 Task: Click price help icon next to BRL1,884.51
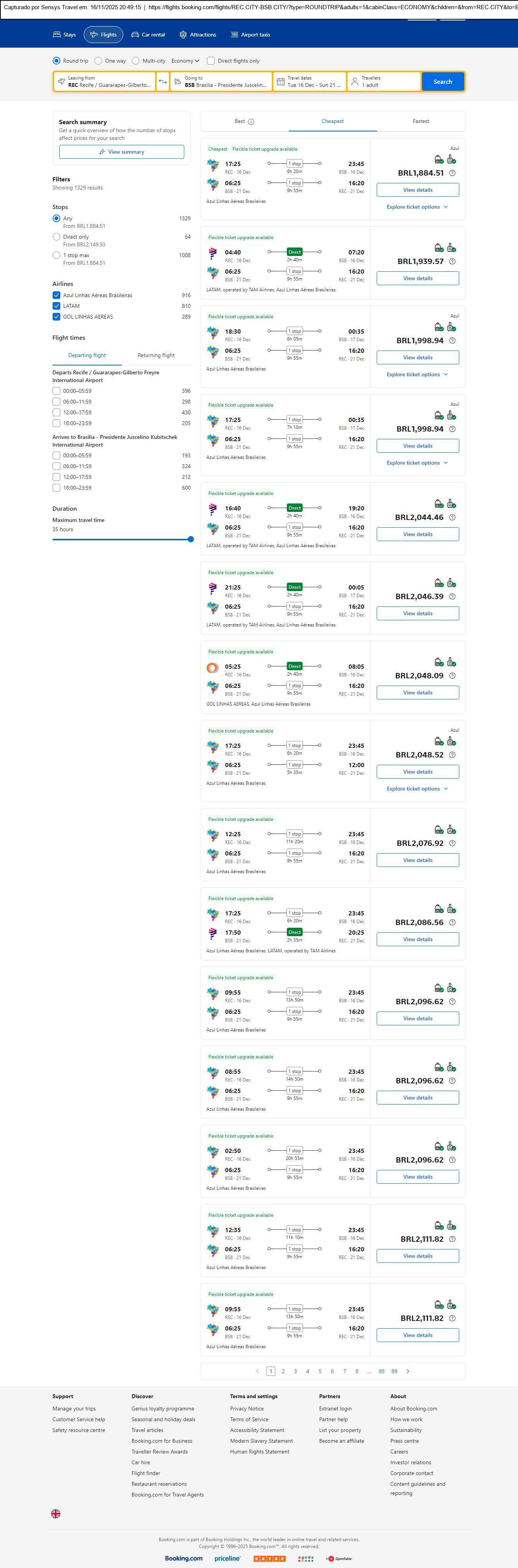(452, 173)
